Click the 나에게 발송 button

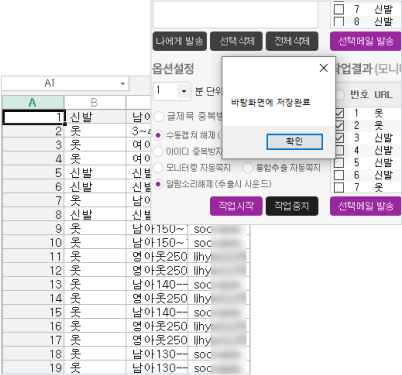tap(180, 41)
